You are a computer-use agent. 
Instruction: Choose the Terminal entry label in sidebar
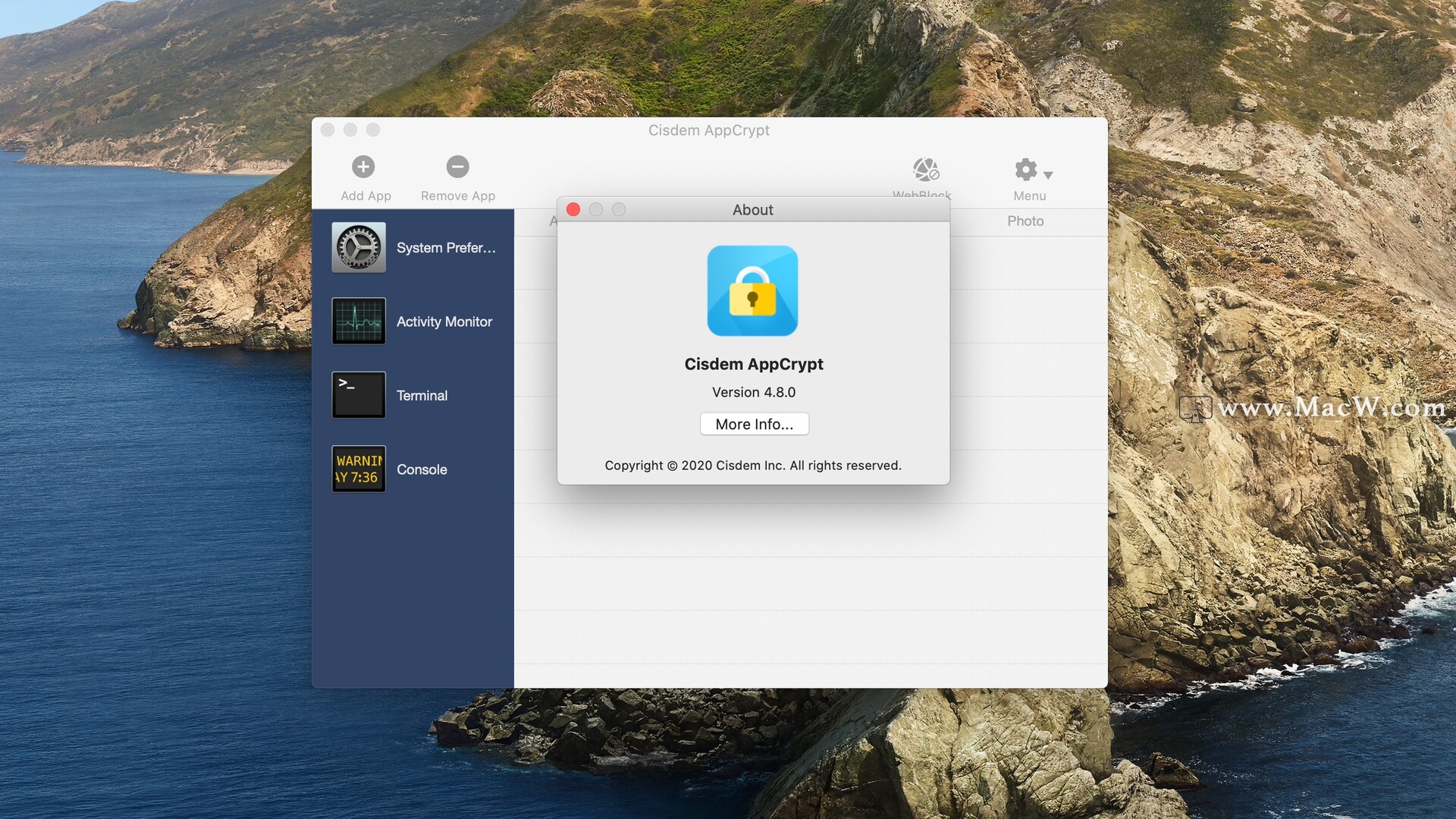tap(422, 396)
